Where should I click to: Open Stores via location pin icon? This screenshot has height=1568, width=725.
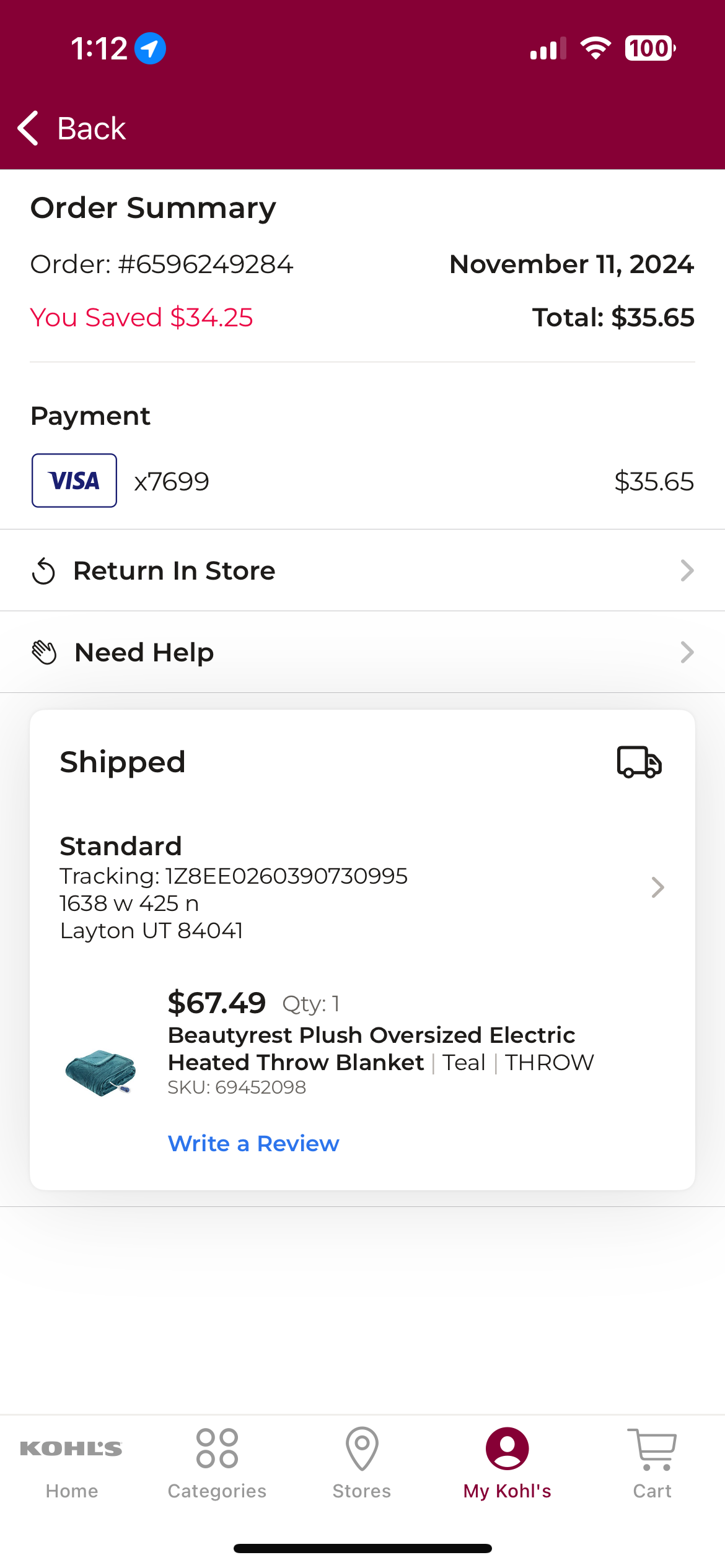click(x=362, y=1448)
